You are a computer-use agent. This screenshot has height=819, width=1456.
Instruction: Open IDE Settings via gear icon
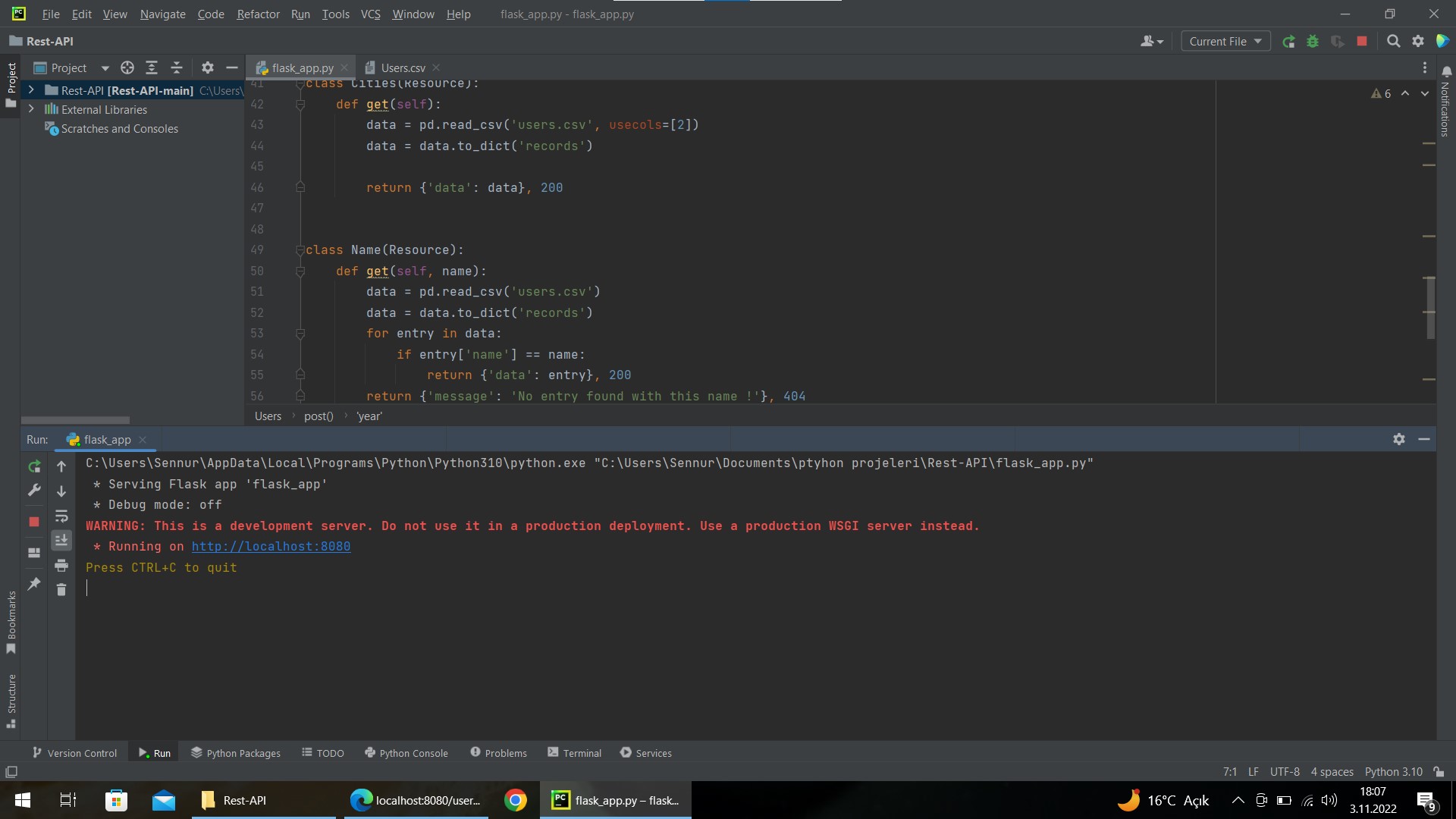[1417, 42]
